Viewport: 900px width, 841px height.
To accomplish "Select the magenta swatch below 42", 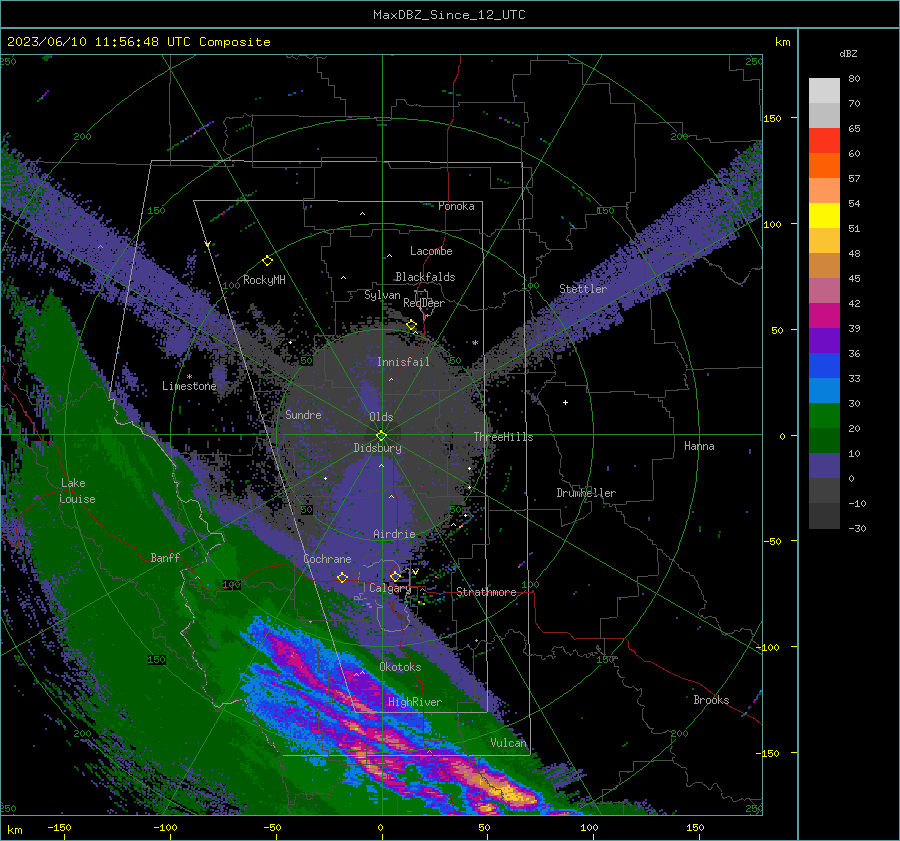I will (824, 315).
